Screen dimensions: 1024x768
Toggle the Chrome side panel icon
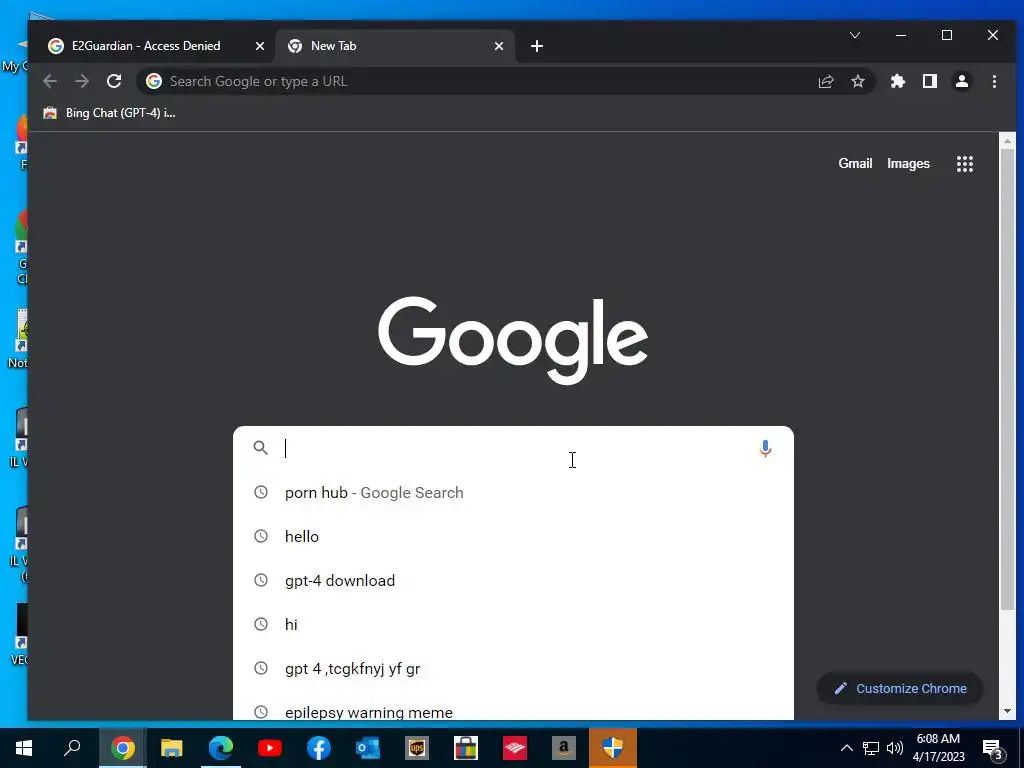pyautogui.click(x=930, y=81)
